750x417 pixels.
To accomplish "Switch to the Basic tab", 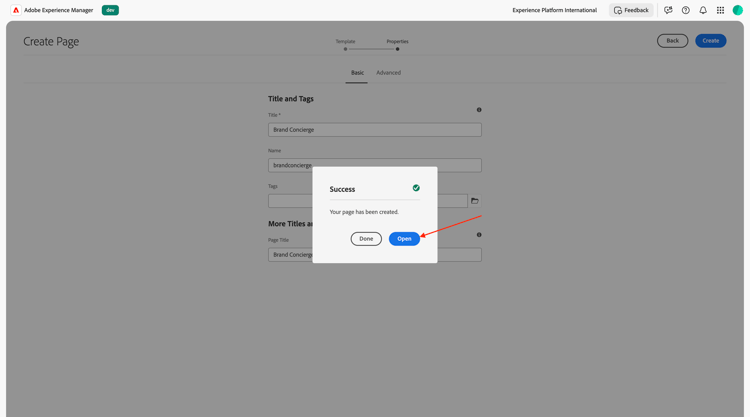I will (357, 73).
